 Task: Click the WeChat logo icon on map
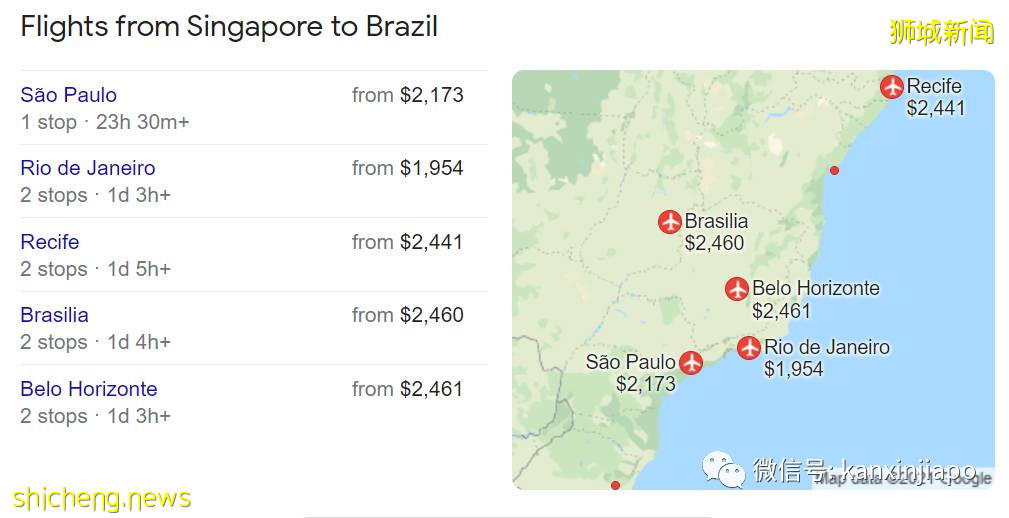point(723,467)
